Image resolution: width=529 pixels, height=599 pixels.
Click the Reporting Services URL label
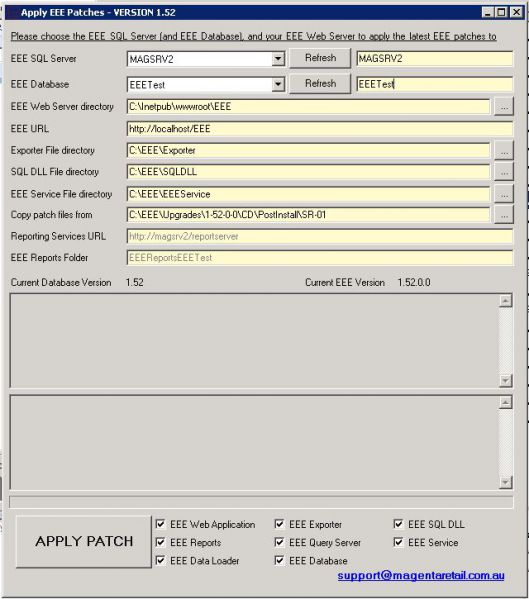pyautogui.click(x=58, y=236)
